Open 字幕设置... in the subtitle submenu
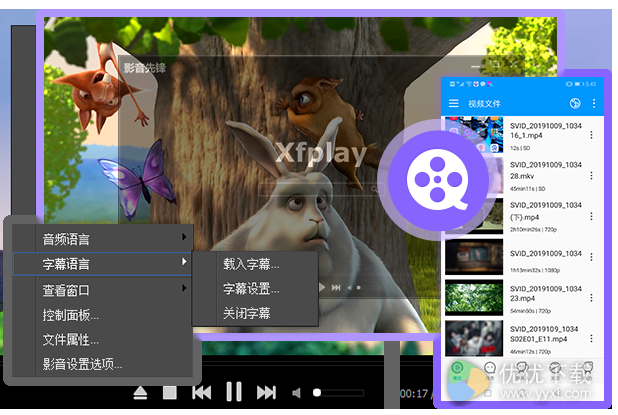 (255, 289)
